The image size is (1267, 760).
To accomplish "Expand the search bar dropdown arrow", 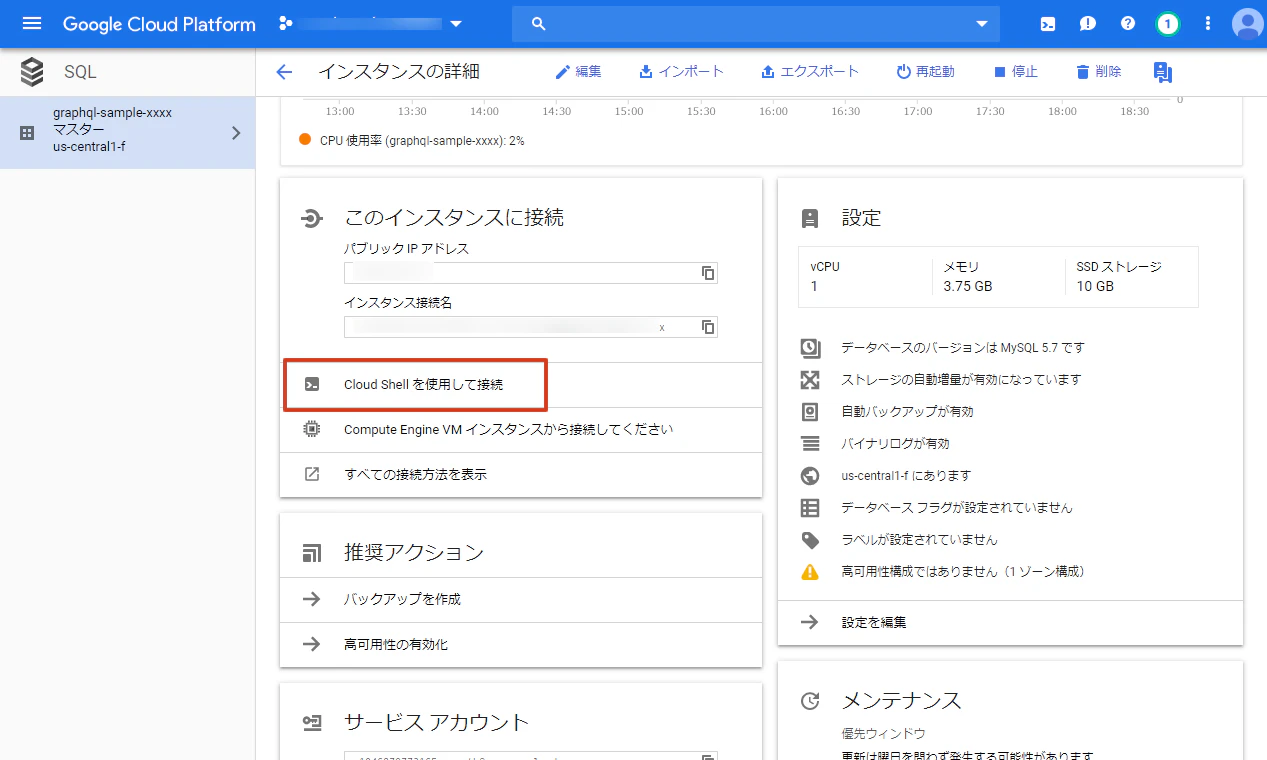I will tap(981, 24).
